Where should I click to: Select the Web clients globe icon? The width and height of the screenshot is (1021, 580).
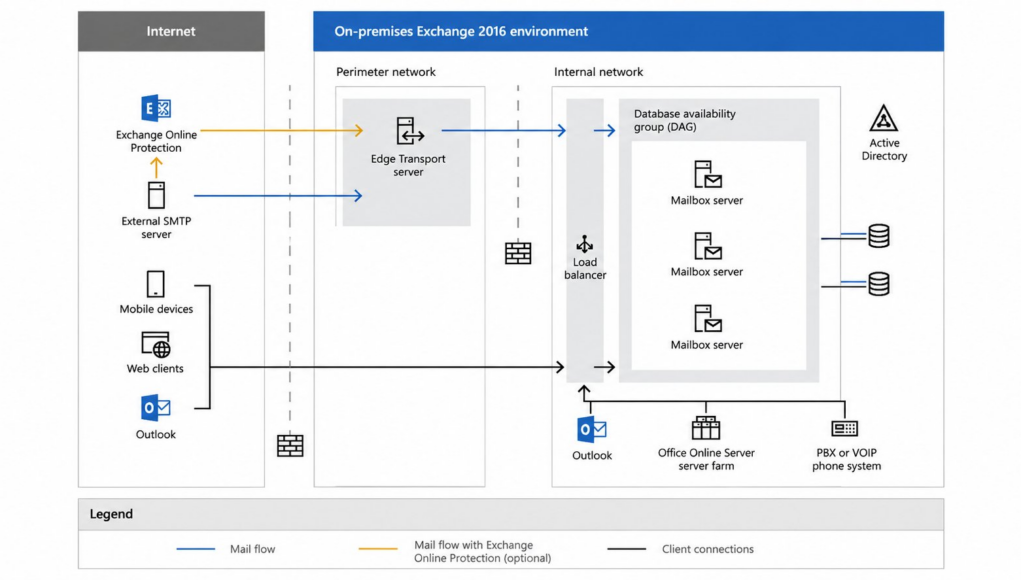pyautogui.click(x=156, y=344)
